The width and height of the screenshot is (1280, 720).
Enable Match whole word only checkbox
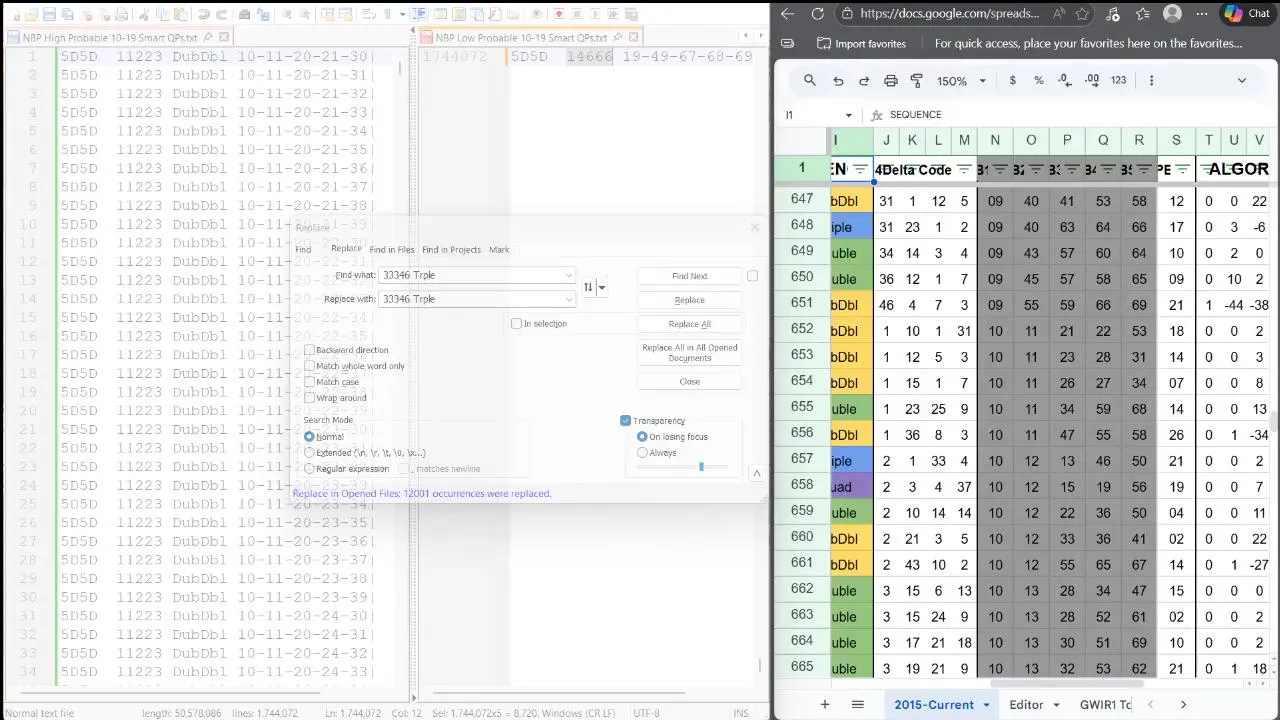(x=309, y=366)
